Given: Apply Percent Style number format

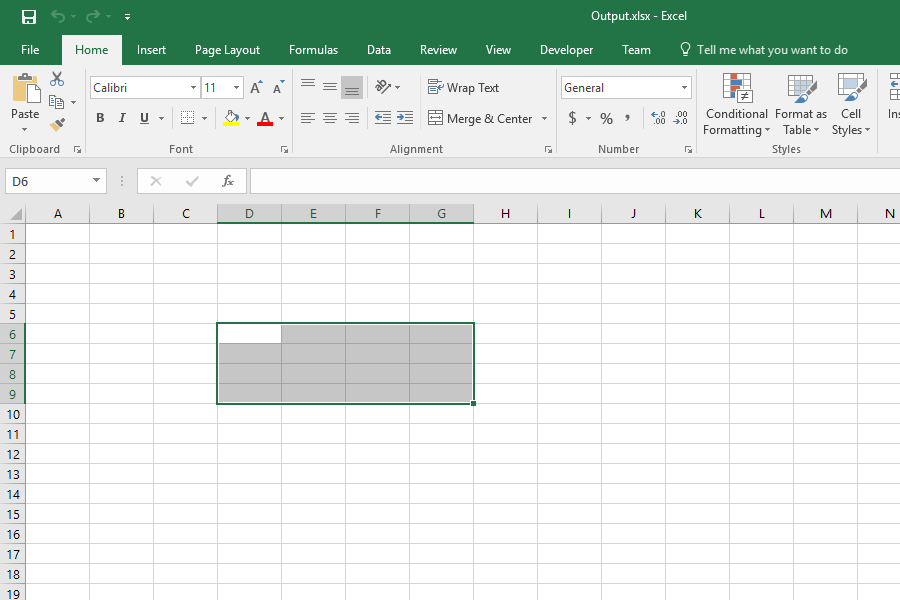Looking at the screenshot, I should pyautogui.click(x=606, y=118).
